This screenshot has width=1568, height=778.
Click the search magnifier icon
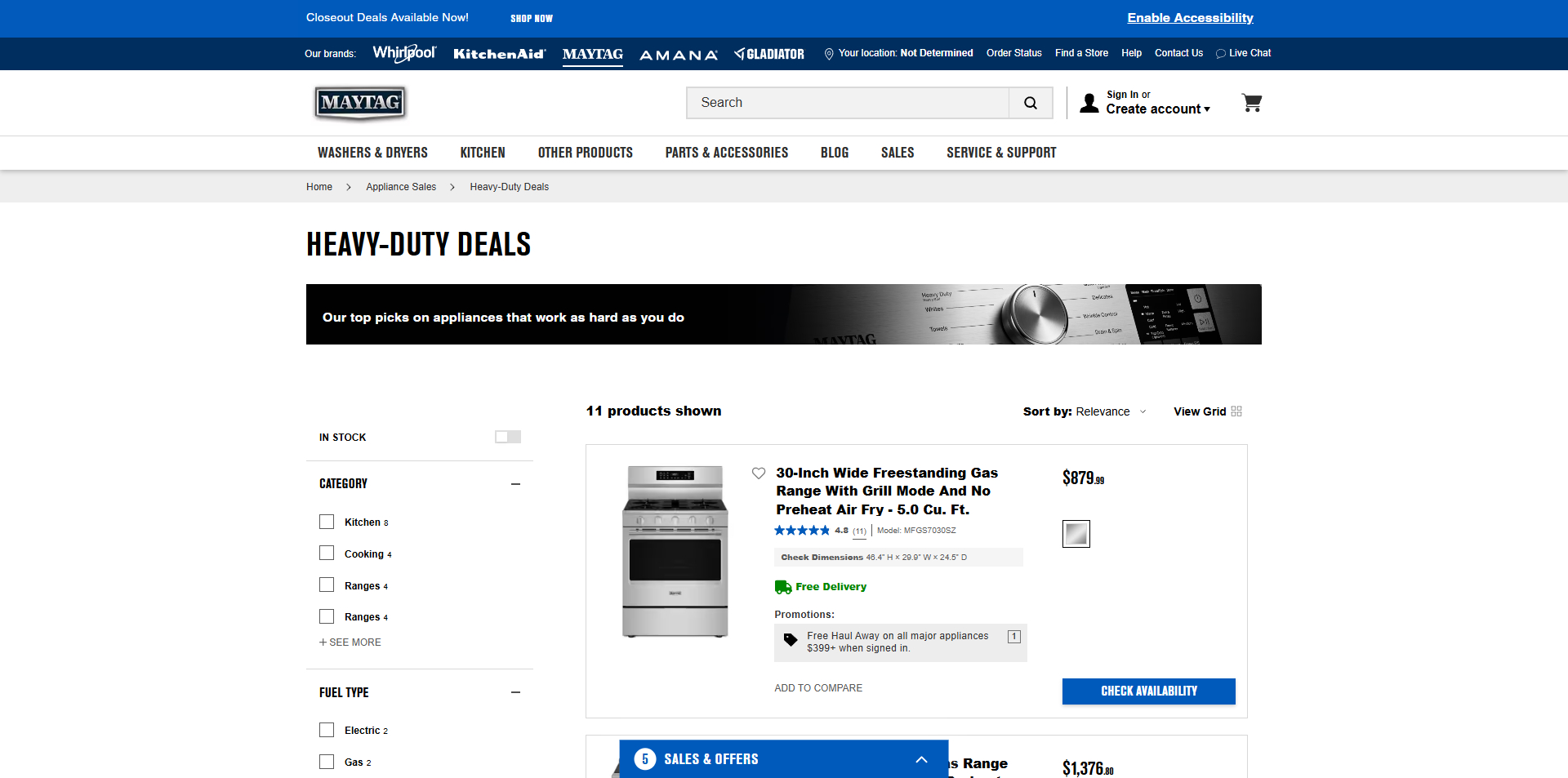point(1030,103)
